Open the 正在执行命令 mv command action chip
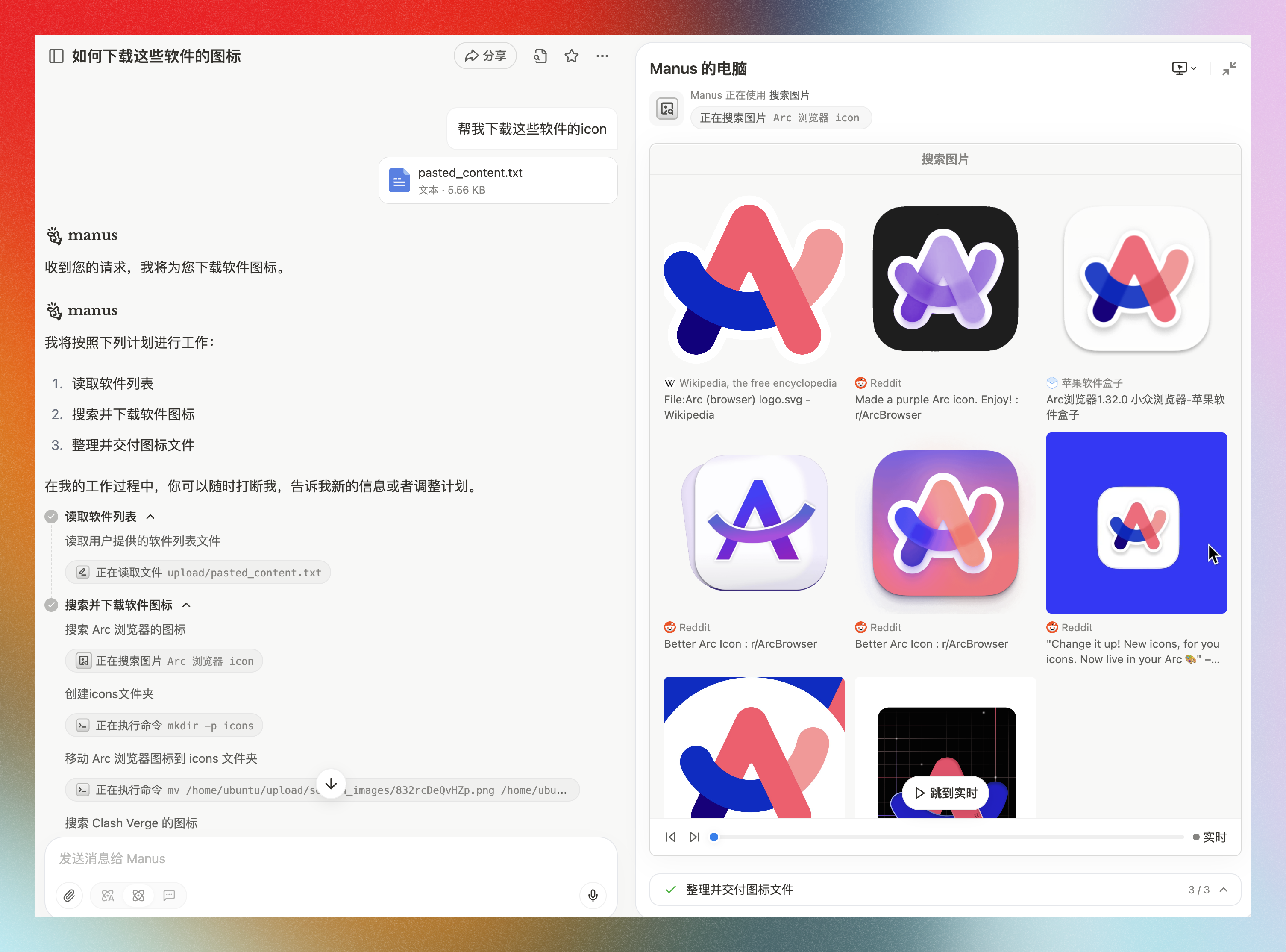 (x=322, y=790)
